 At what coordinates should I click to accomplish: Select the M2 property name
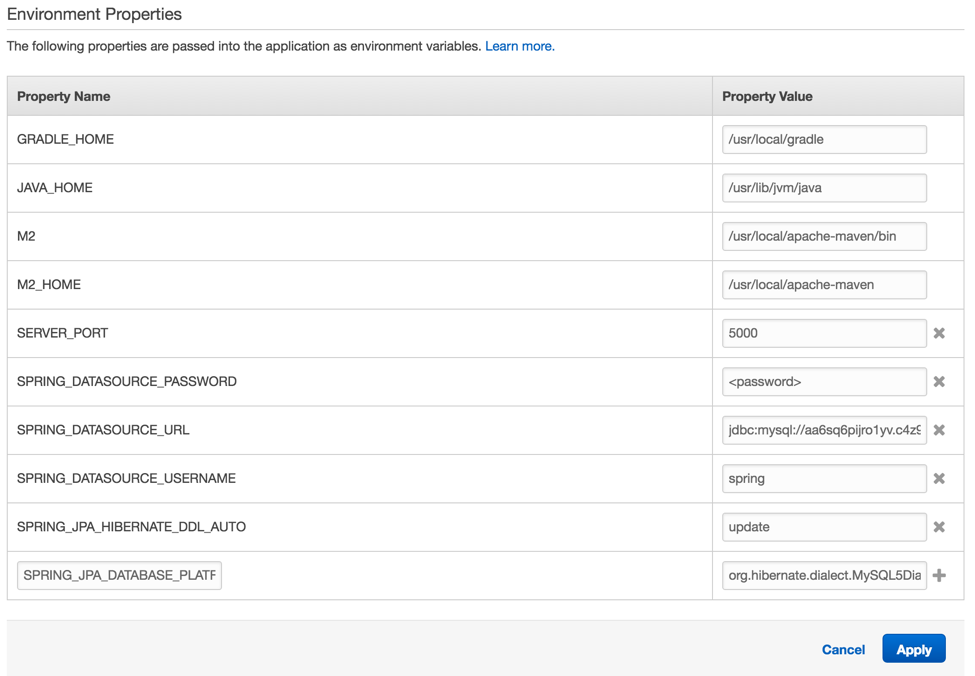point(26,236)
